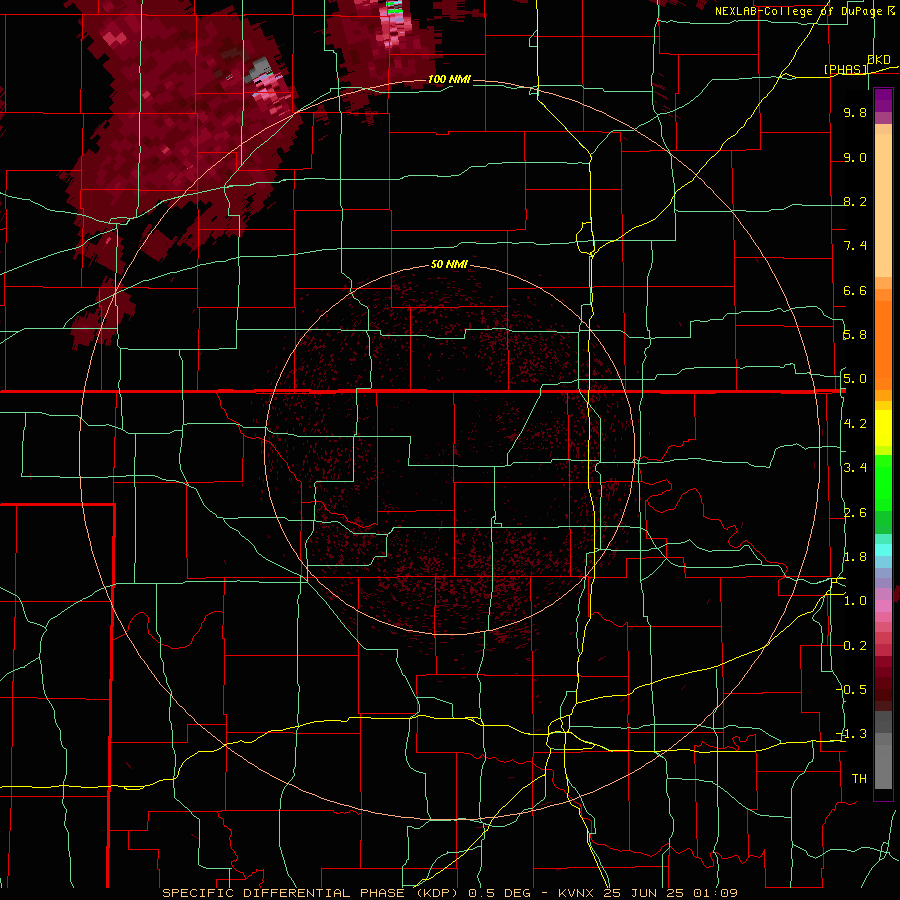Click the 6.6 value on color scale
The height and width of the screenshot is (900, 900).
click(855, 290)
